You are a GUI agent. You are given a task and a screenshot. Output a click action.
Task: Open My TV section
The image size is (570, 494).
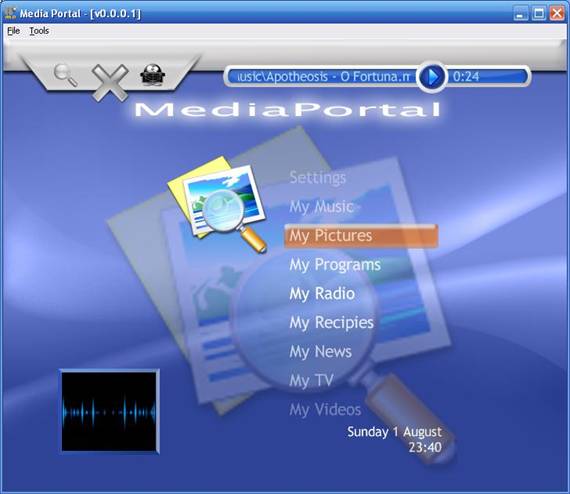point(312,381)
